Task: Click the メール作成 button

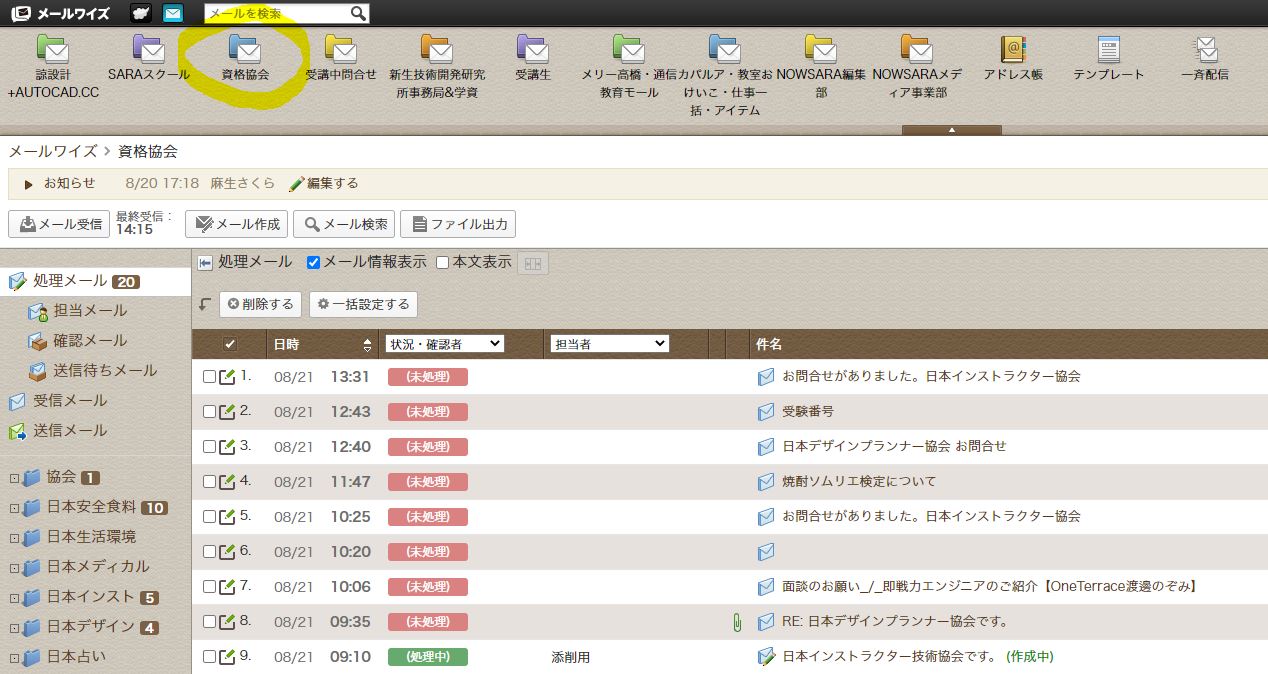Action: (237, 224)
